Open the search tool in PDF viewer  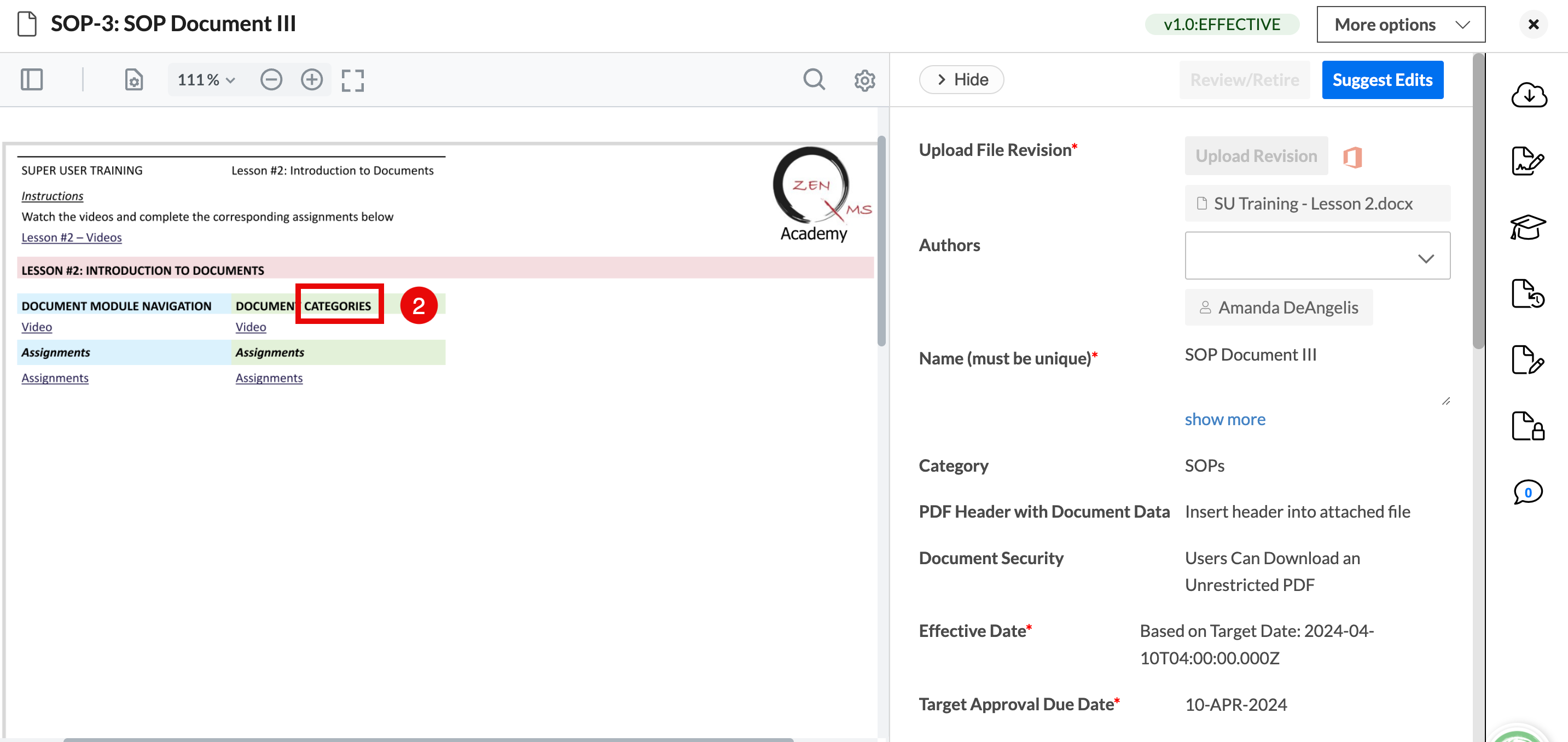click(814, 80)
